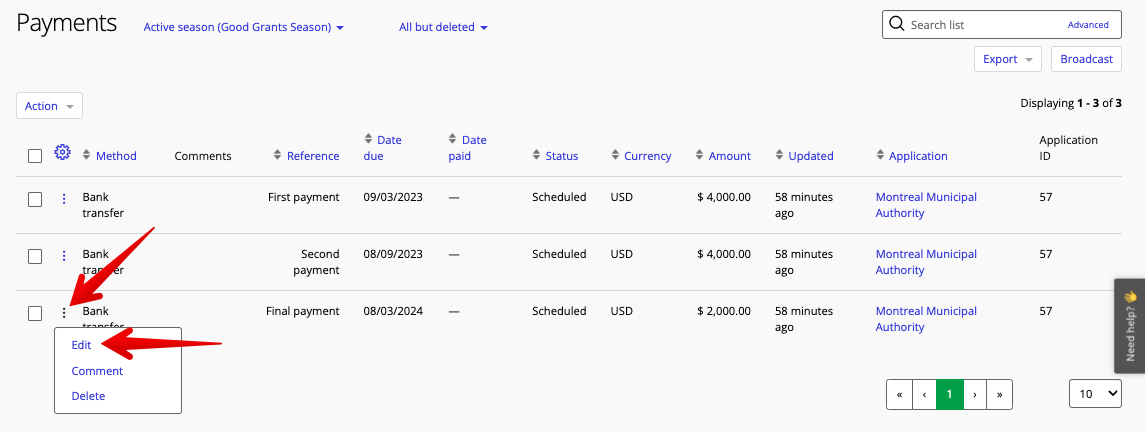Select the Second payment row checkbox
Viewport: 1145px width, 432px height.
35,256
